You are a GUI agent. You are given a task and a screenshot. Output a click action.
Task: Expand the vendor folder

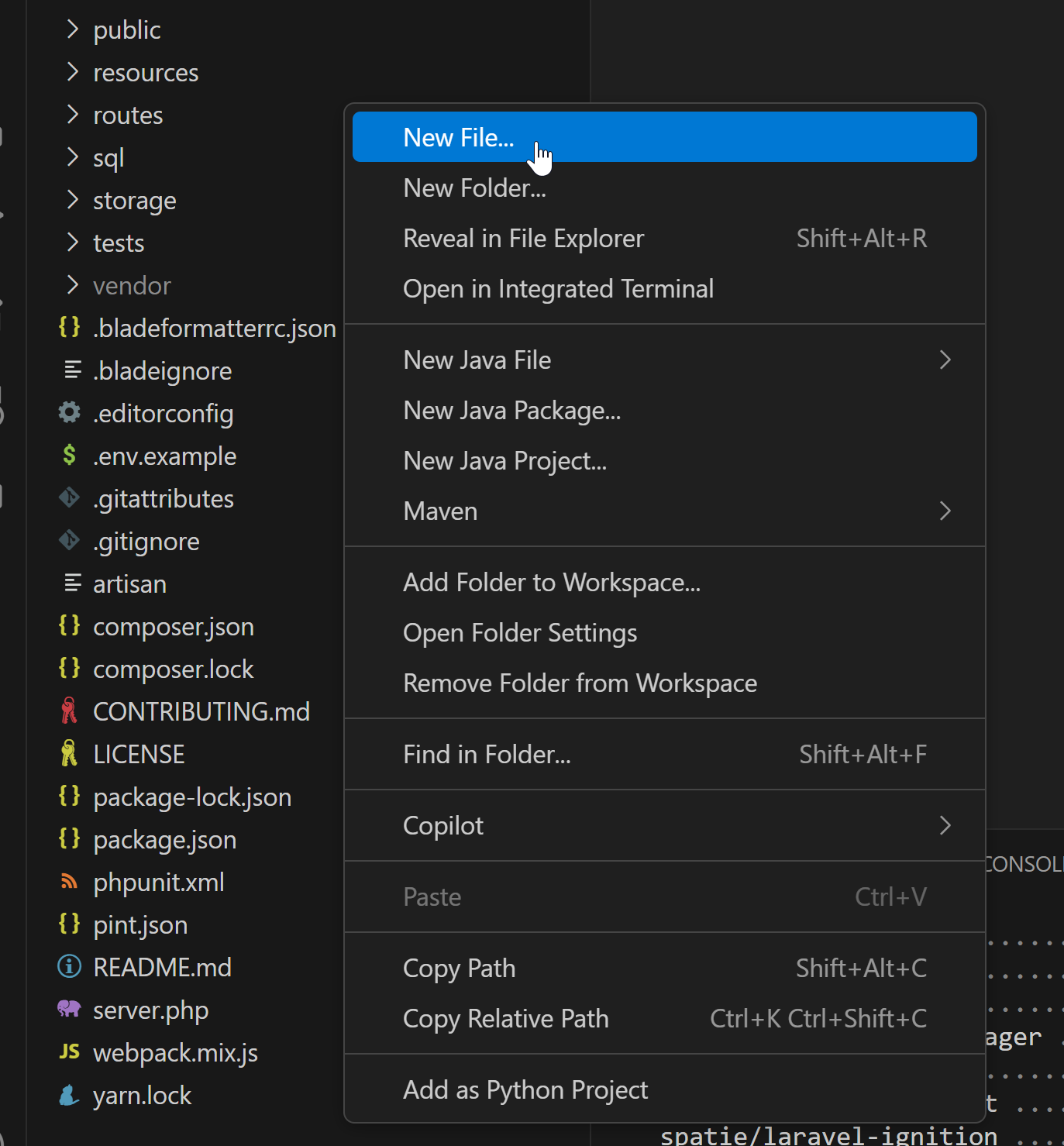click(73, 285)
